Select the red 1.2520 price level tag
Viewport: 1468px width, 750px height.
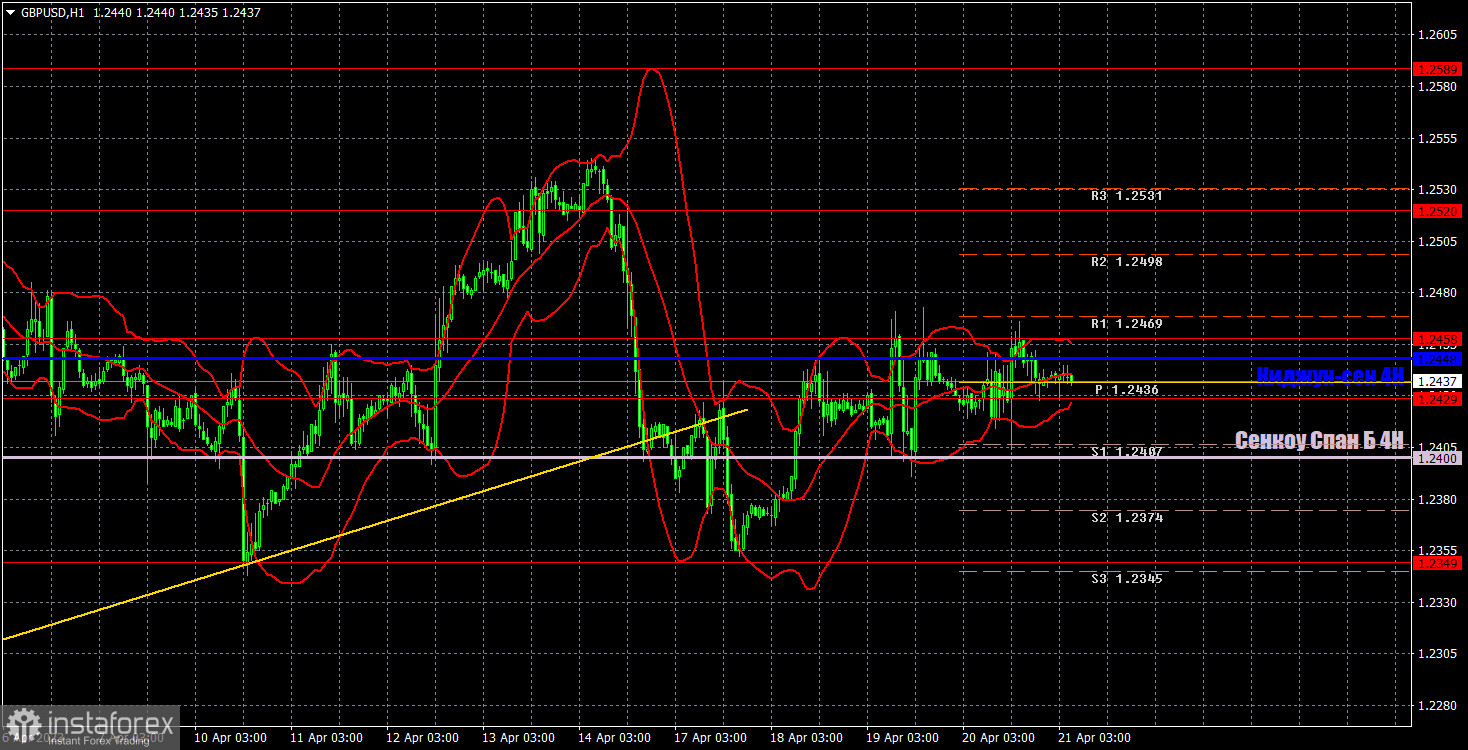pyautogui.click(x=1438, y=211)
